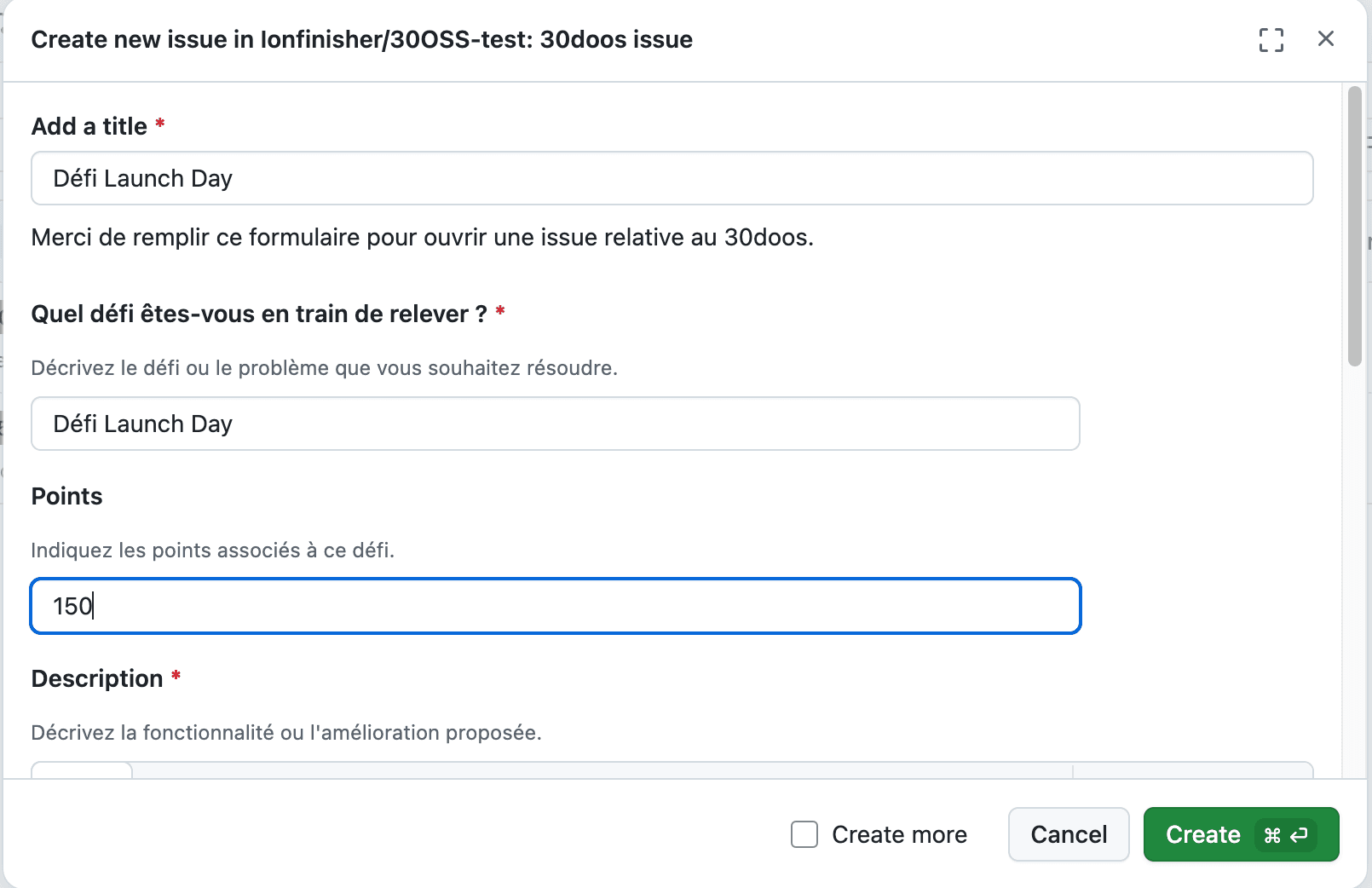Image resolution: width=1372 pixels, height=888 pixels.
Task: Click the 'Décrivez la fonctionnalité' hint text
Action: (285, 733)
